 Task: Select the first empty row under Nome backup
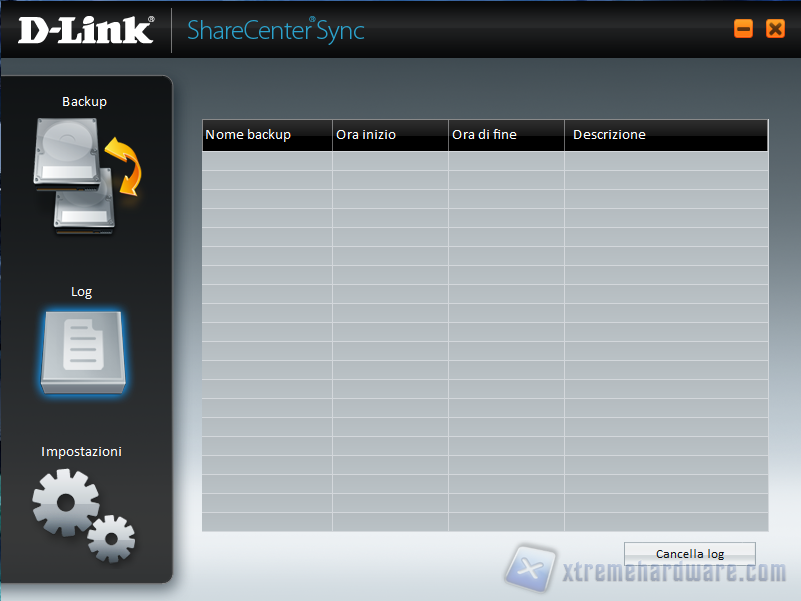click(x=267, y=161)
